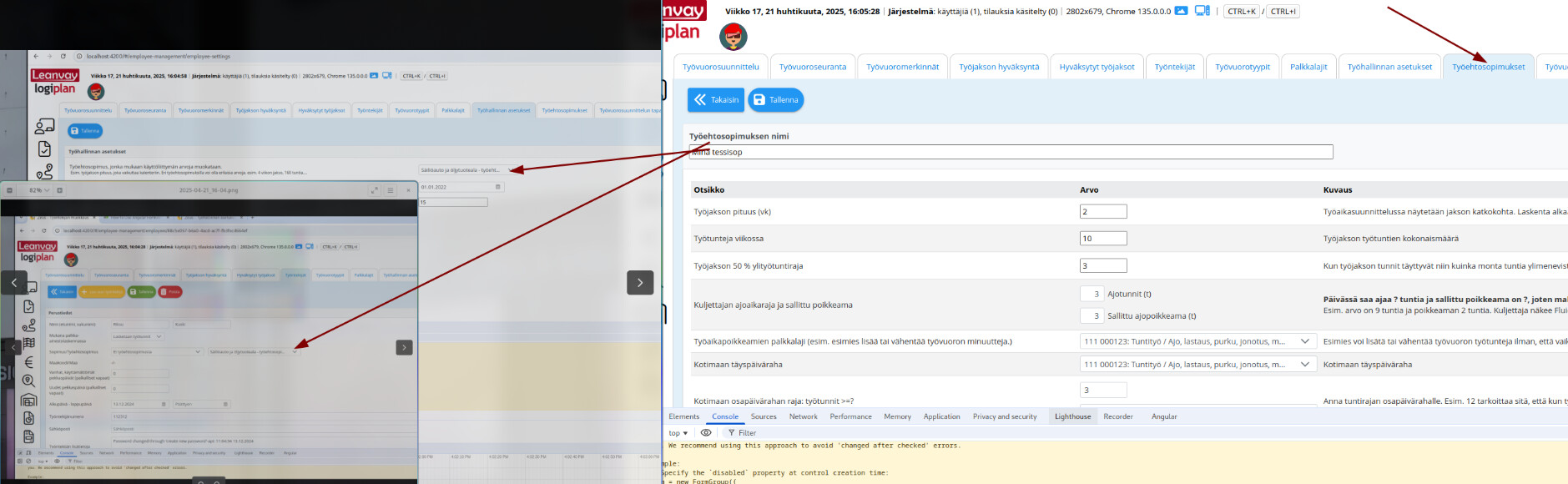
Task: Open the DevTools Memory tab
Action: 897,416
